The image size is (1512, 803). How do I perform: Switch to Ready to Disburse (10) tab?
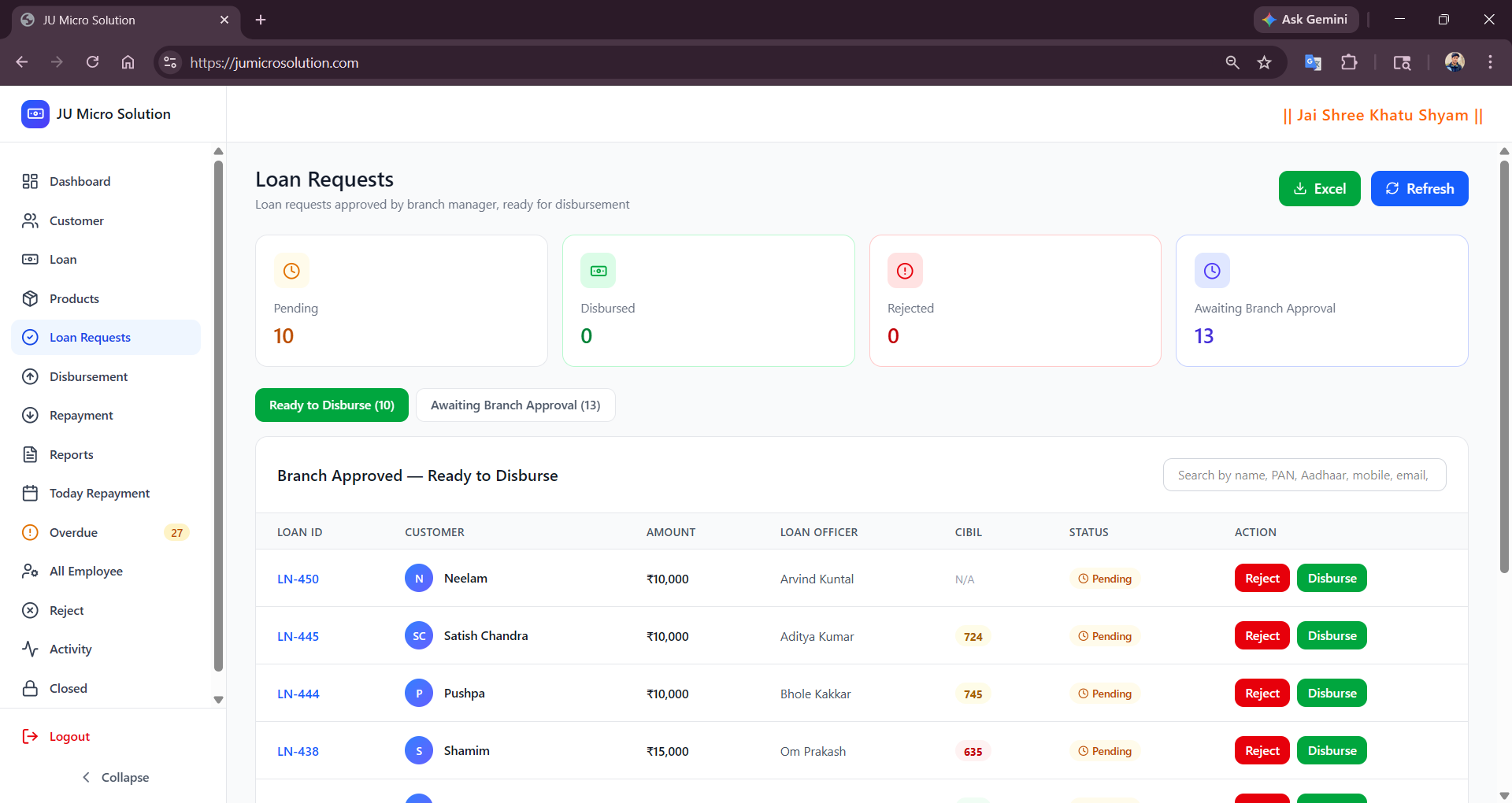point(332,405)
